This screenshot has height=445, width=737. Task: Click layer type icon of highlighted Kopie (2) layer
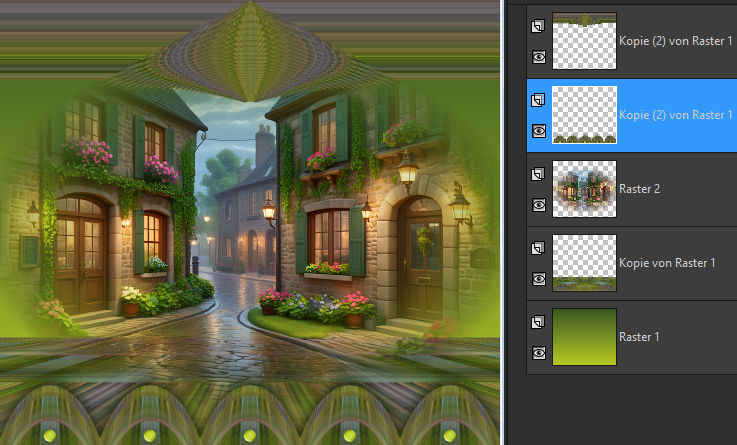539,100
